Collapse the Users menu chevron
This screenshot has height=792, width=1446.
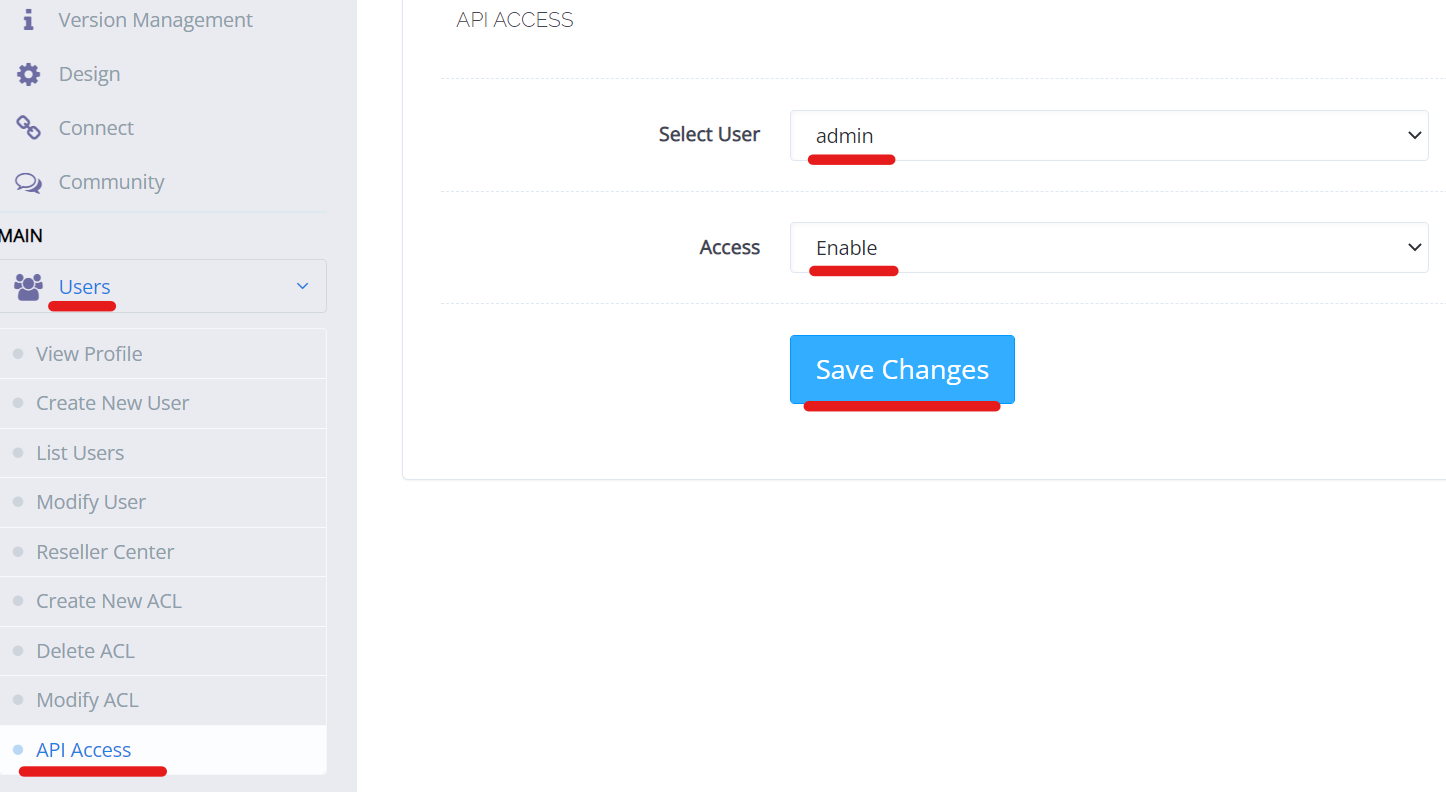tap(303, 287)
